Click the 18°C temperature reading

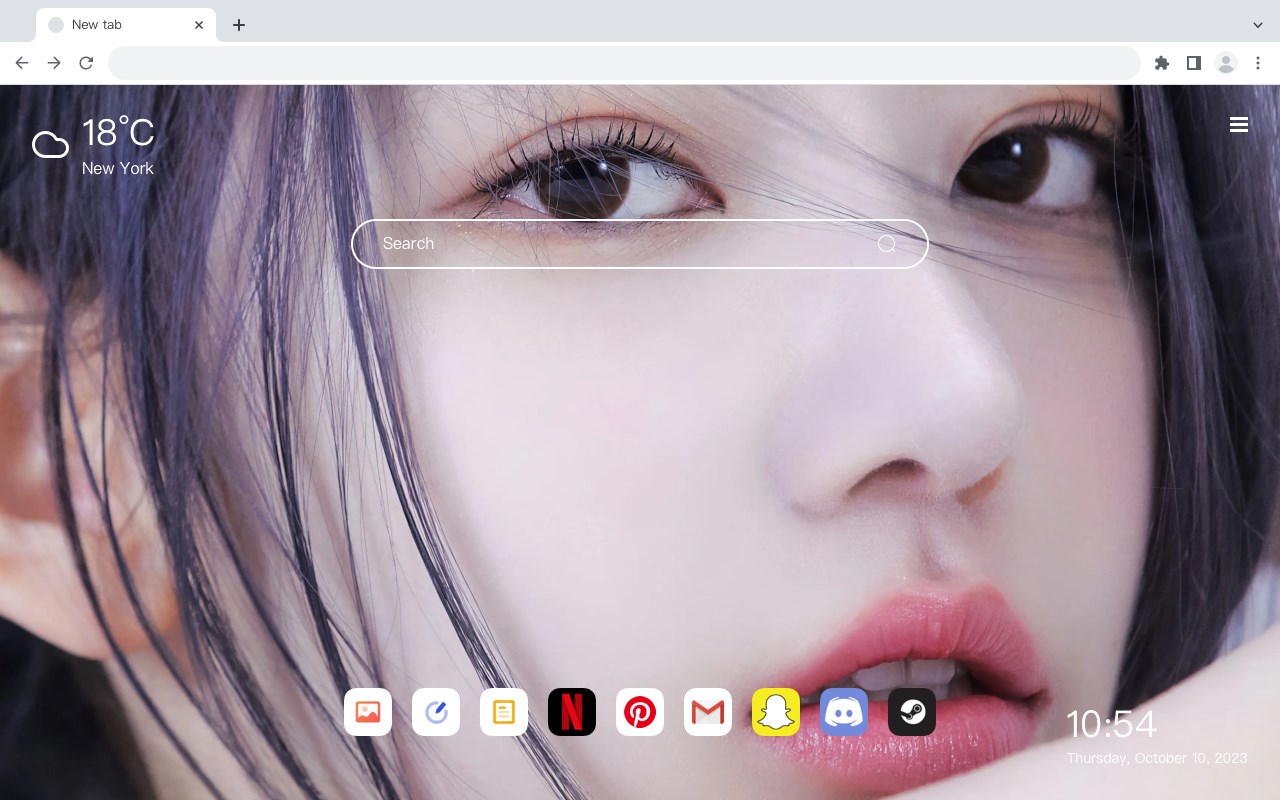click(x=118, y=133)
